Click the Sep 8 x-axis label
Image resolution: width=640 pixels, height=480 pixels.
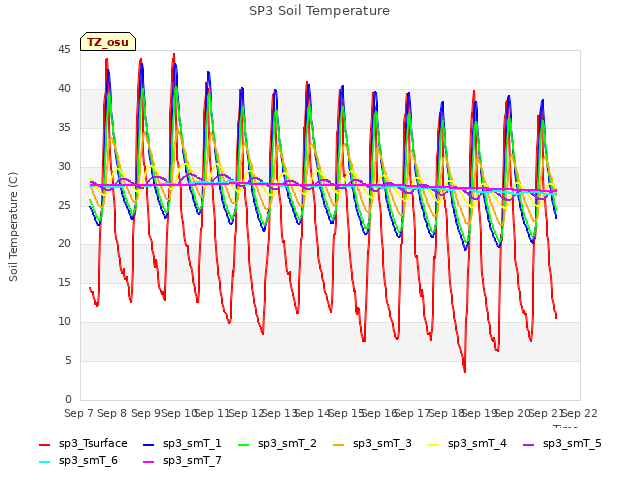(x=112, y=413)
